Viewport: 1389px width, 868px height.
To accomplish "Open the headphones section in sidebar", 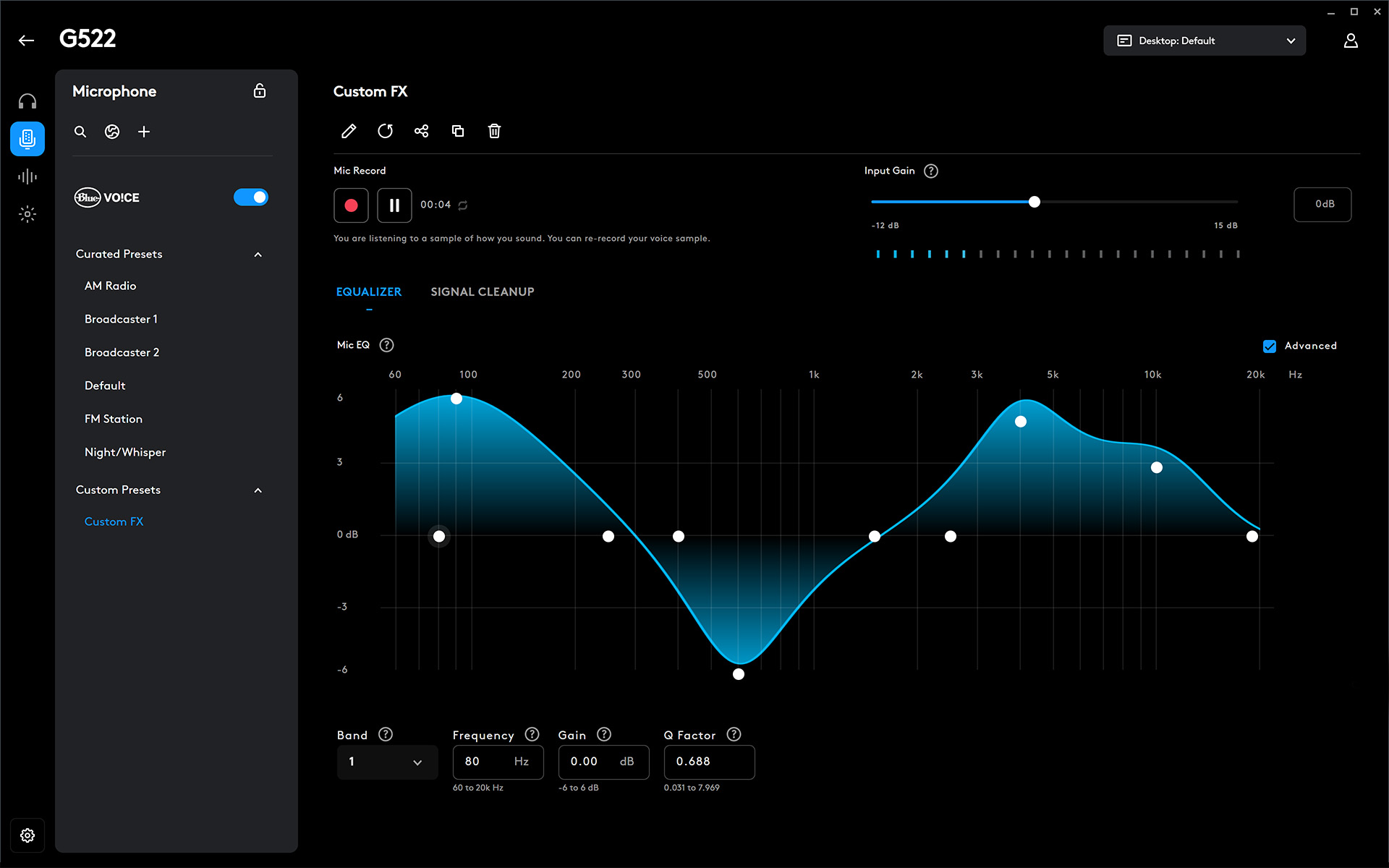I will click(27, 101).
